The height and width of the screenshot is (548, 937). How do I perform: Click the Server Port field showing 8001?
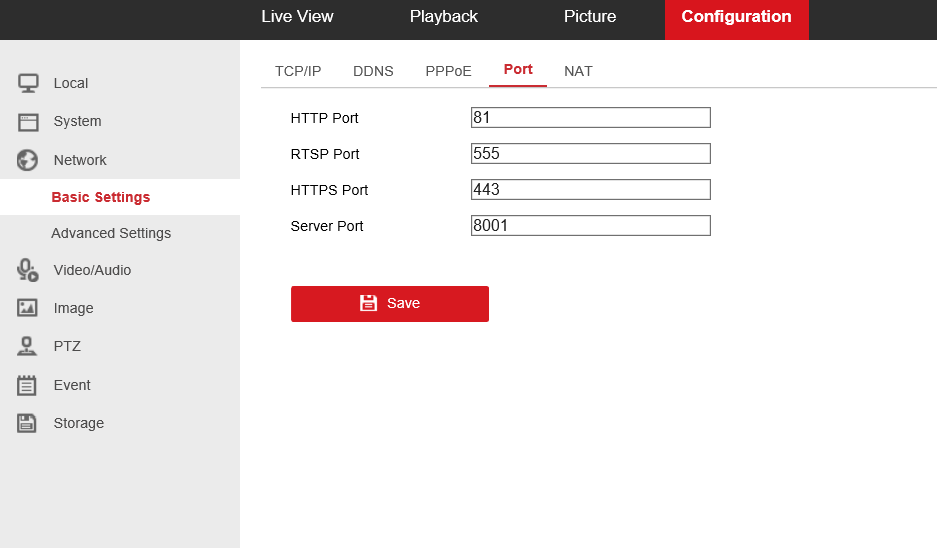click(x=590, y=226)
